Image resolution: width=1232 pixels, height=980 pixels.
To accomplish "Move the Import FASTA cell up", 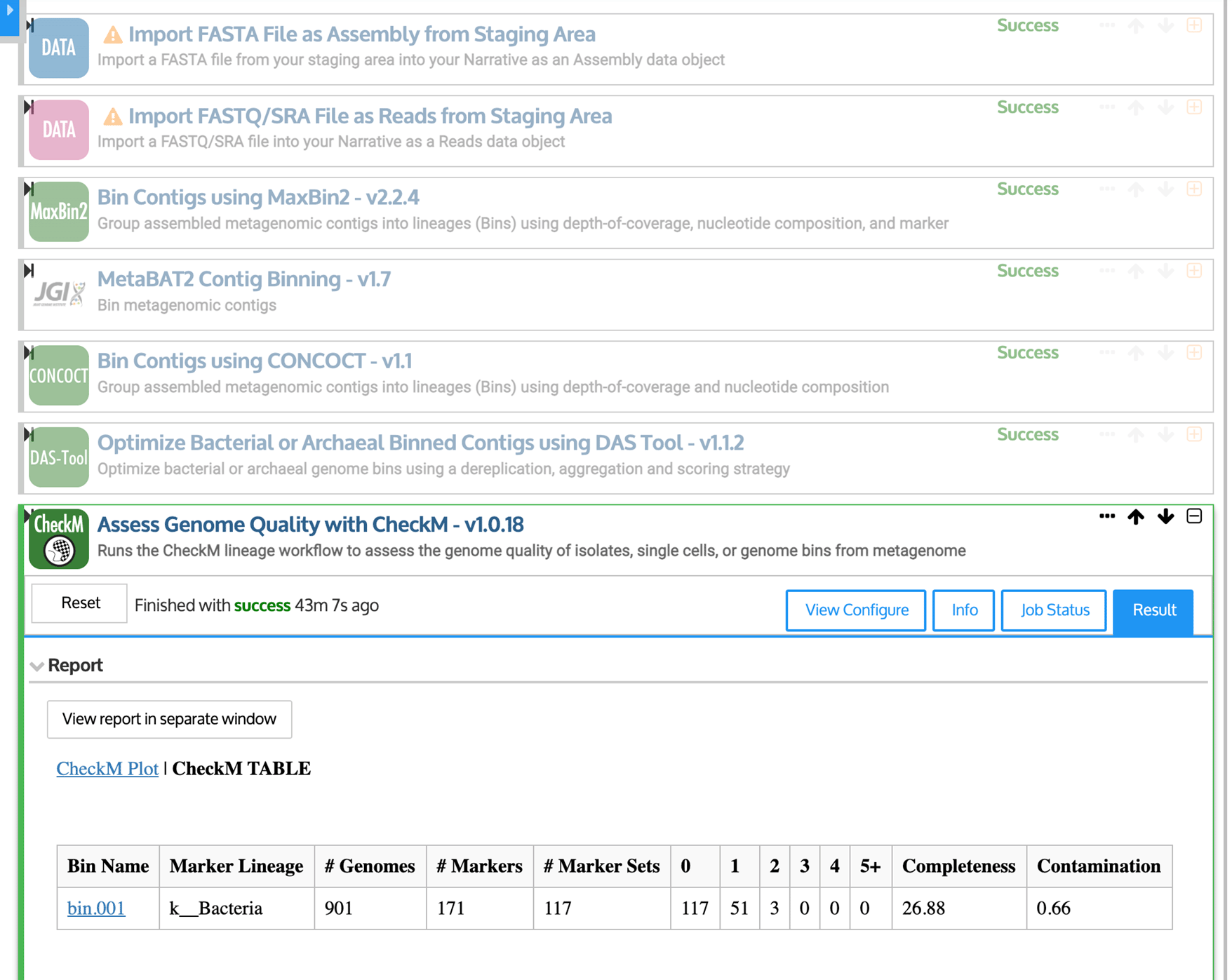I will [x=1136, y=26].
